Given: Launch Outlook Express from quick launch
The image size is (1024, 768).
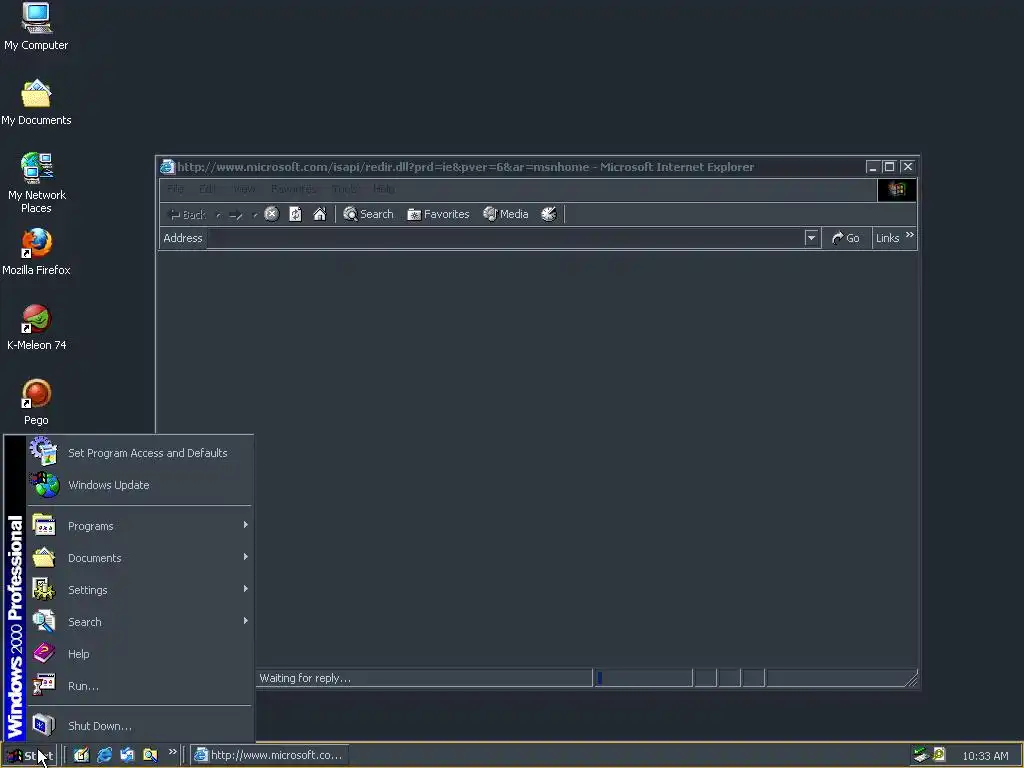Looking at the screenshot, I should click(x=127, y=755).
